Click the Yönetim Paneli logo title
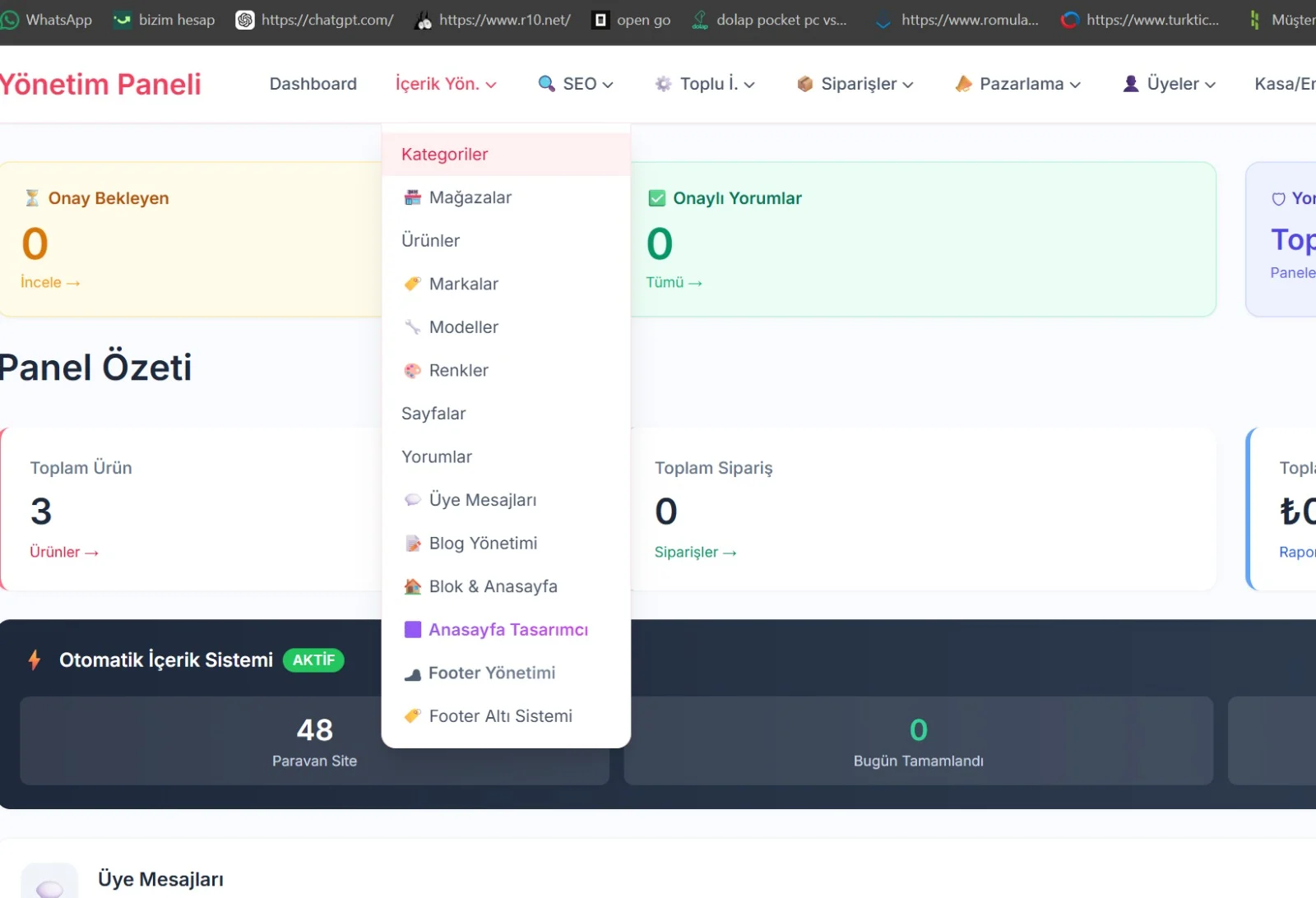Screen dimensions: 1316x898 pyautogui.click(x=100, y=84)
